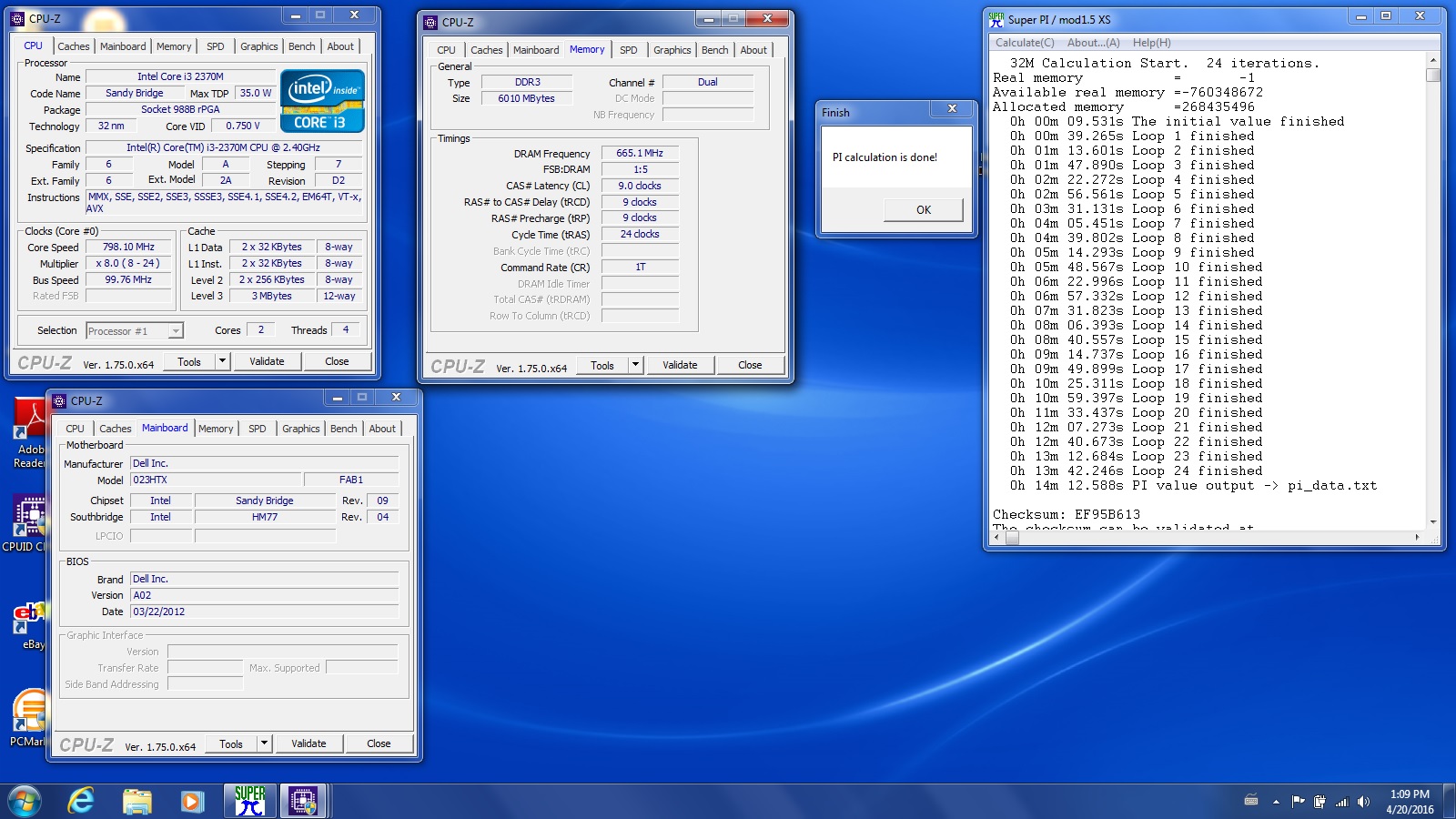Click the tray keyboard icon

[1251, 801]
